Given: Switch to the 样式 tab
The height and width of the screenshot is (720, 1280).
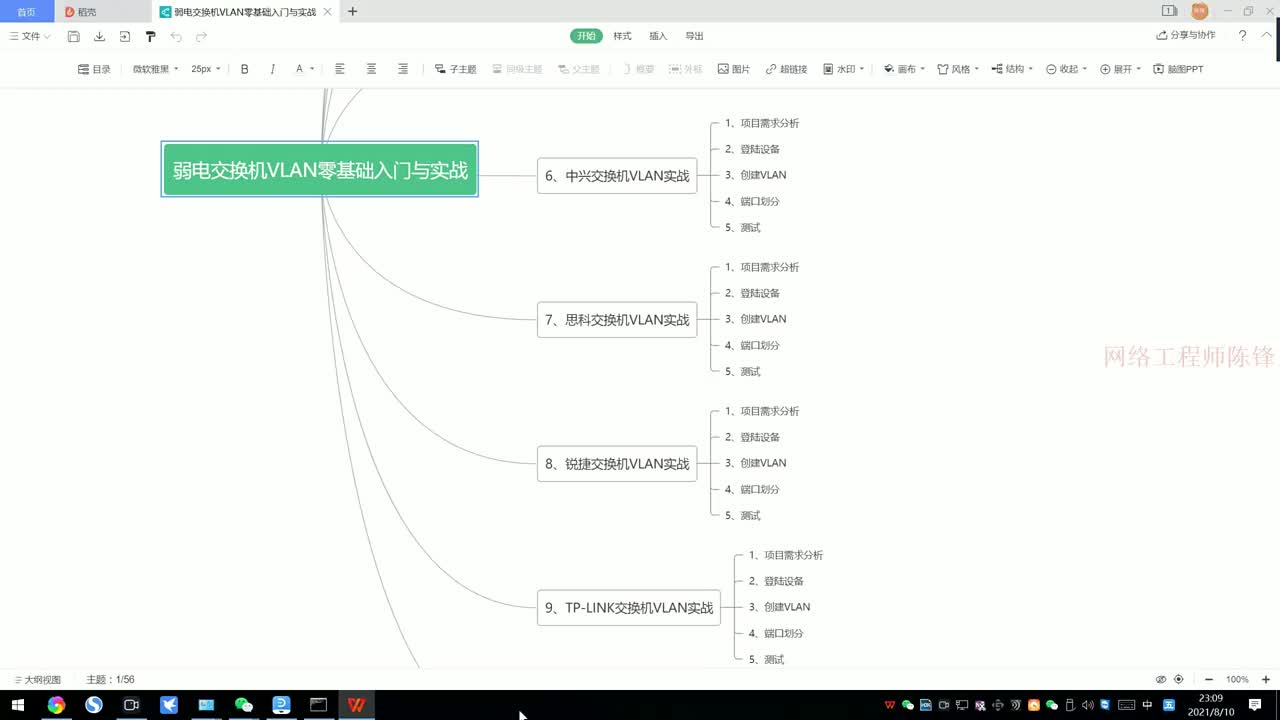Looking at the screenshot, I should tap(622, 36).
